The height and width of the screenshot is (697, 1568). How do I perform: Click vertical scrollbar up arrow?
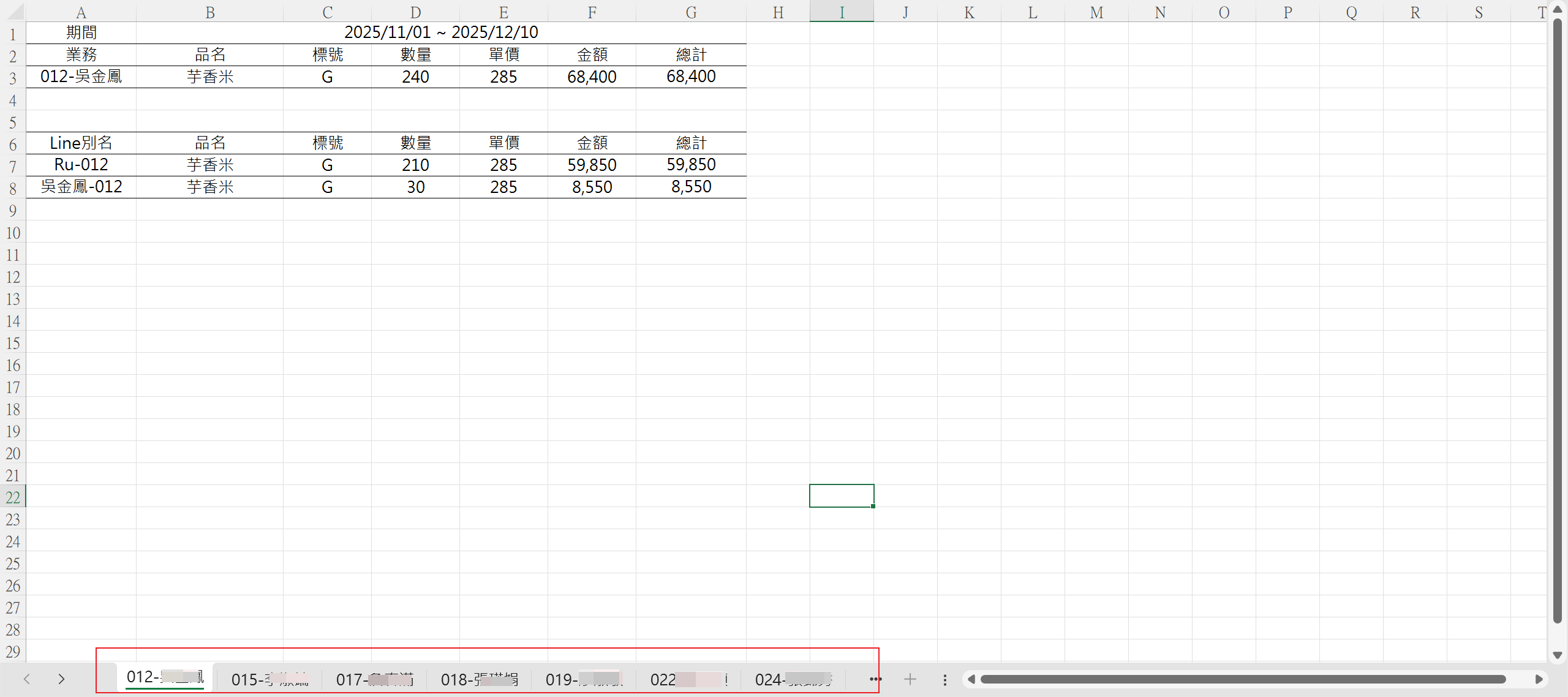1558,10
